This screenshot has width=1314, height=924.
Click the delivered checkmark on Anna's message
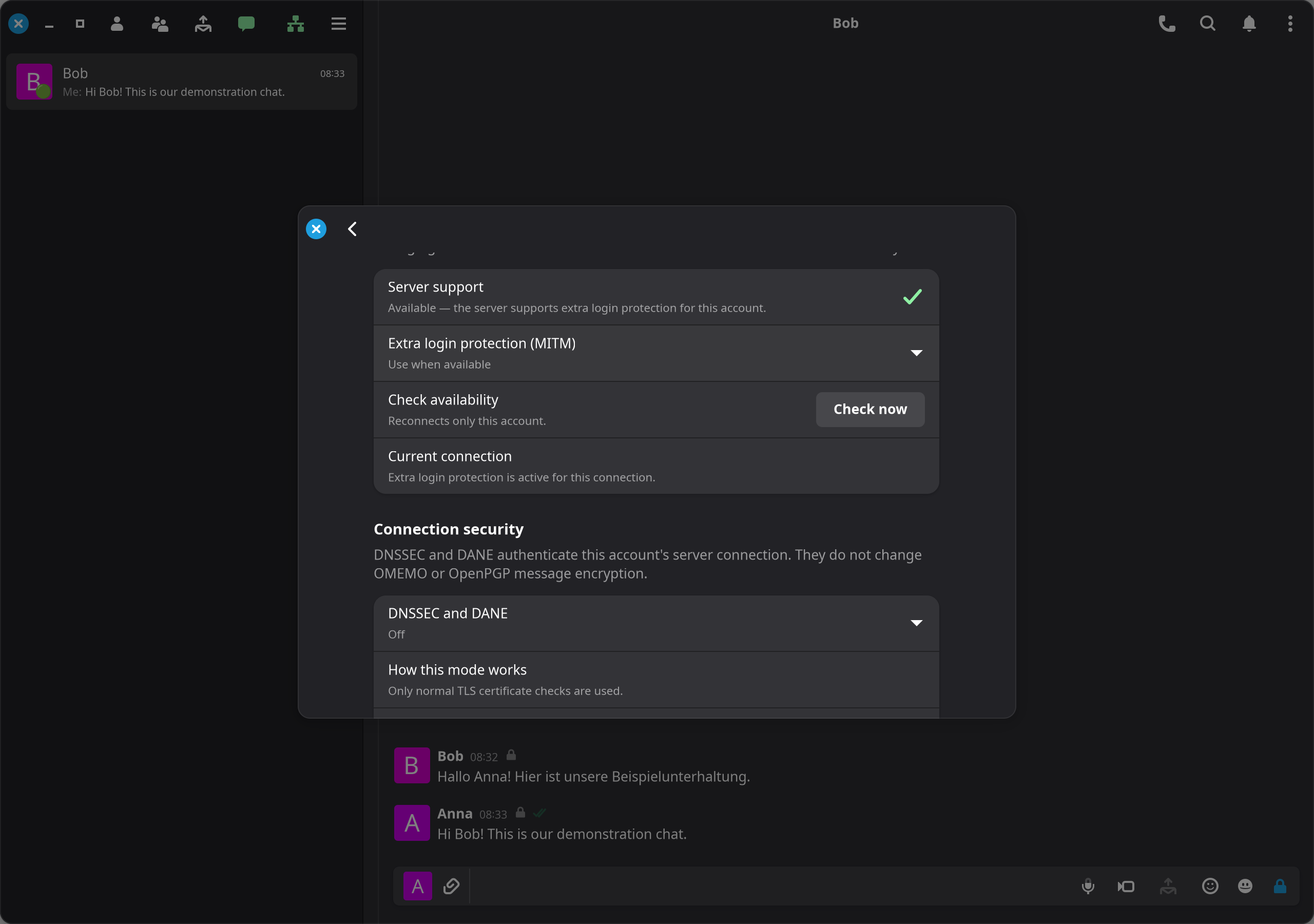(539, 813)
